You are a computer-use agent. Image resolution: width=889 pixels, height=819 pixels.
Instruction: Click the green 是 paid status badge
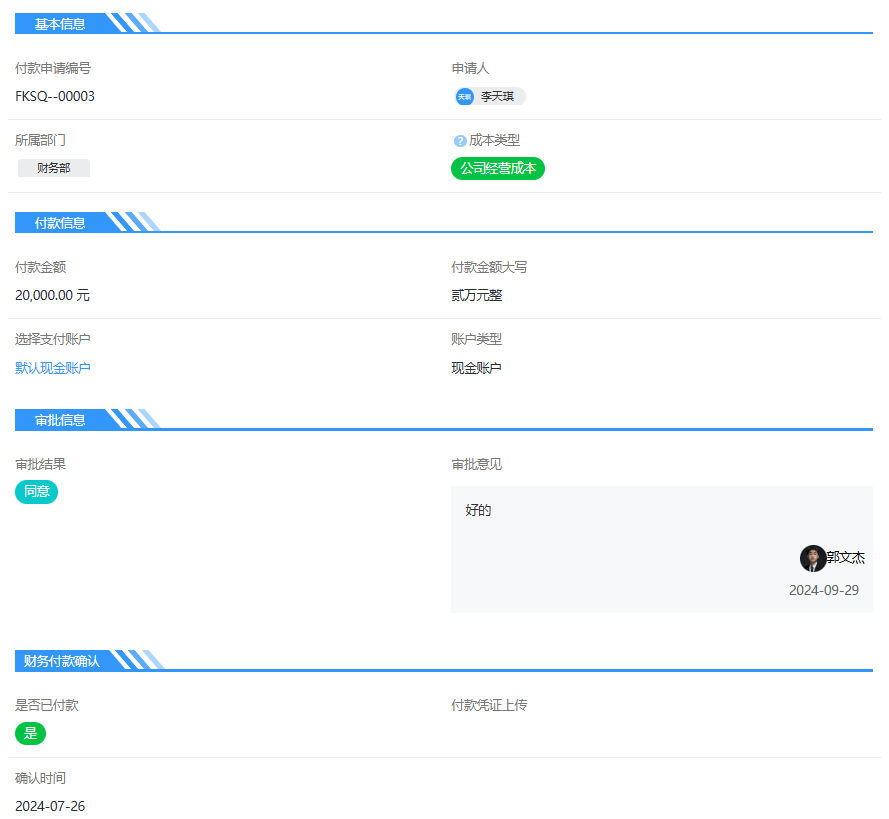click(30, 733)
